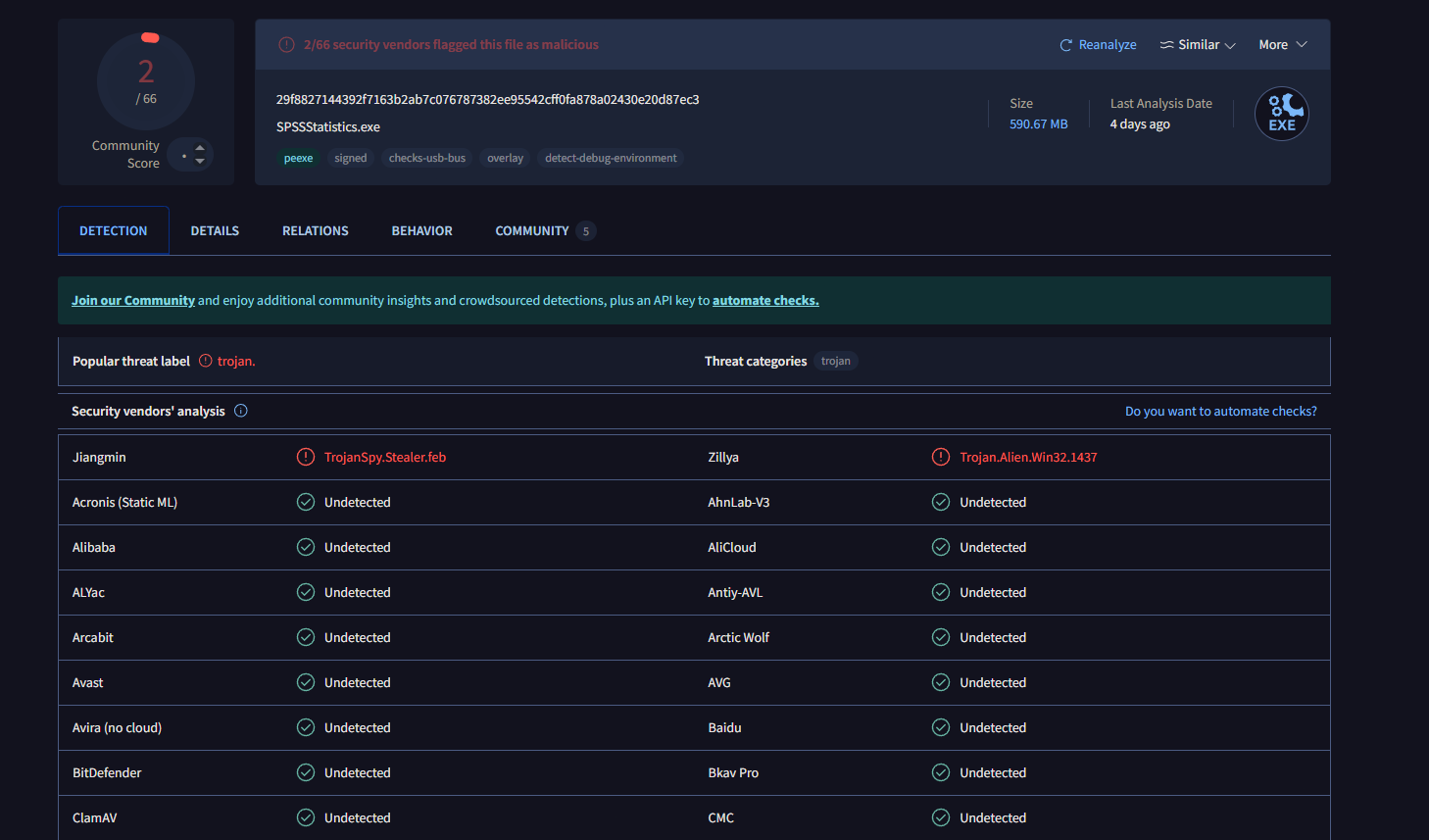Click the CMC undetected checkmark icon
This screenshot has width=1429, height=840.
click(941, 817)
